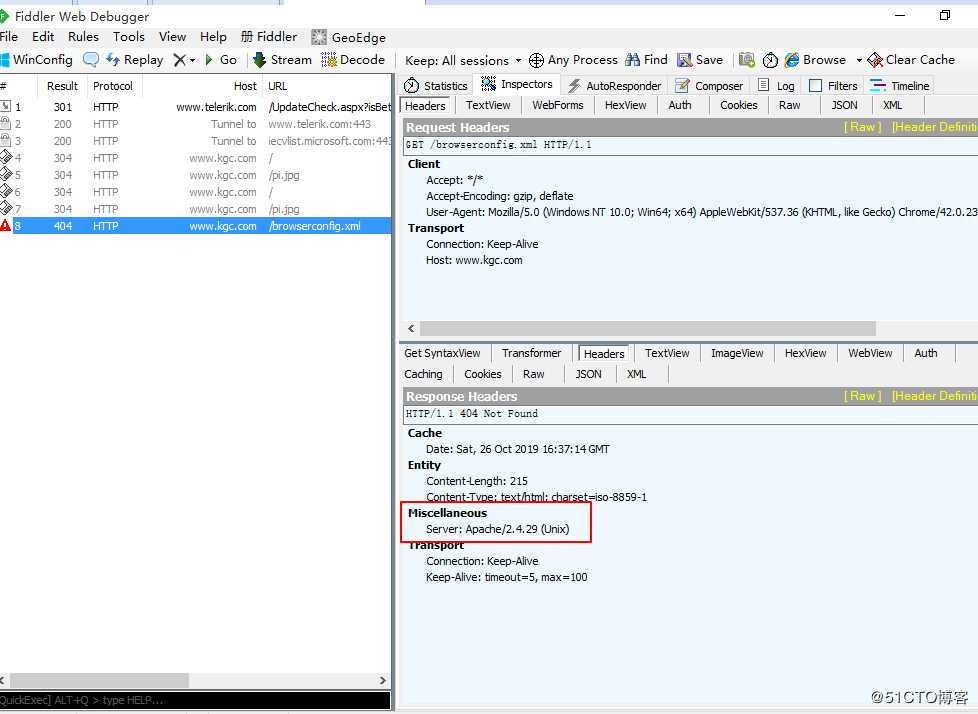Select session 1 www.telerik.com row
The height and width of the screenshot is (714, 978).
[196, 107]
